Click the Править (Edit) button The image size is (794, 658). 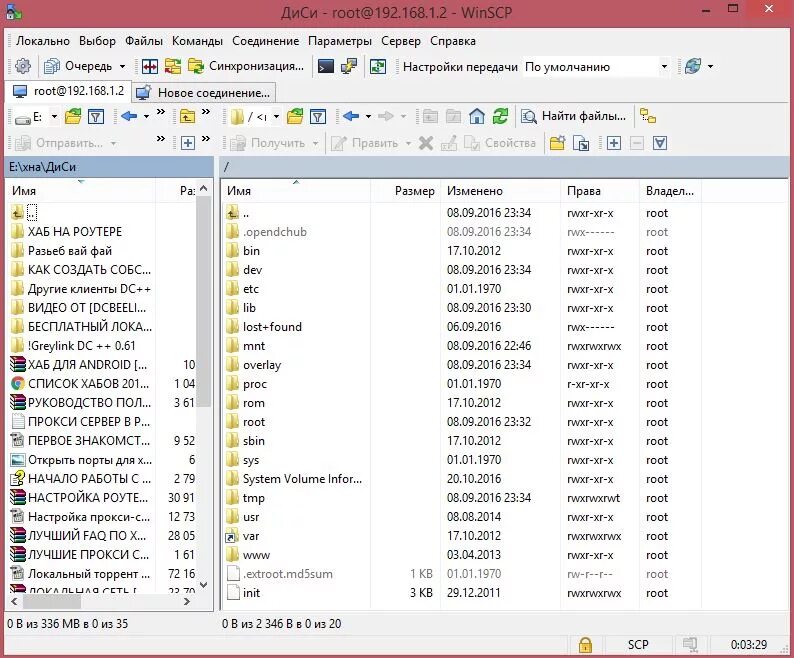click(x=365, y=143)
